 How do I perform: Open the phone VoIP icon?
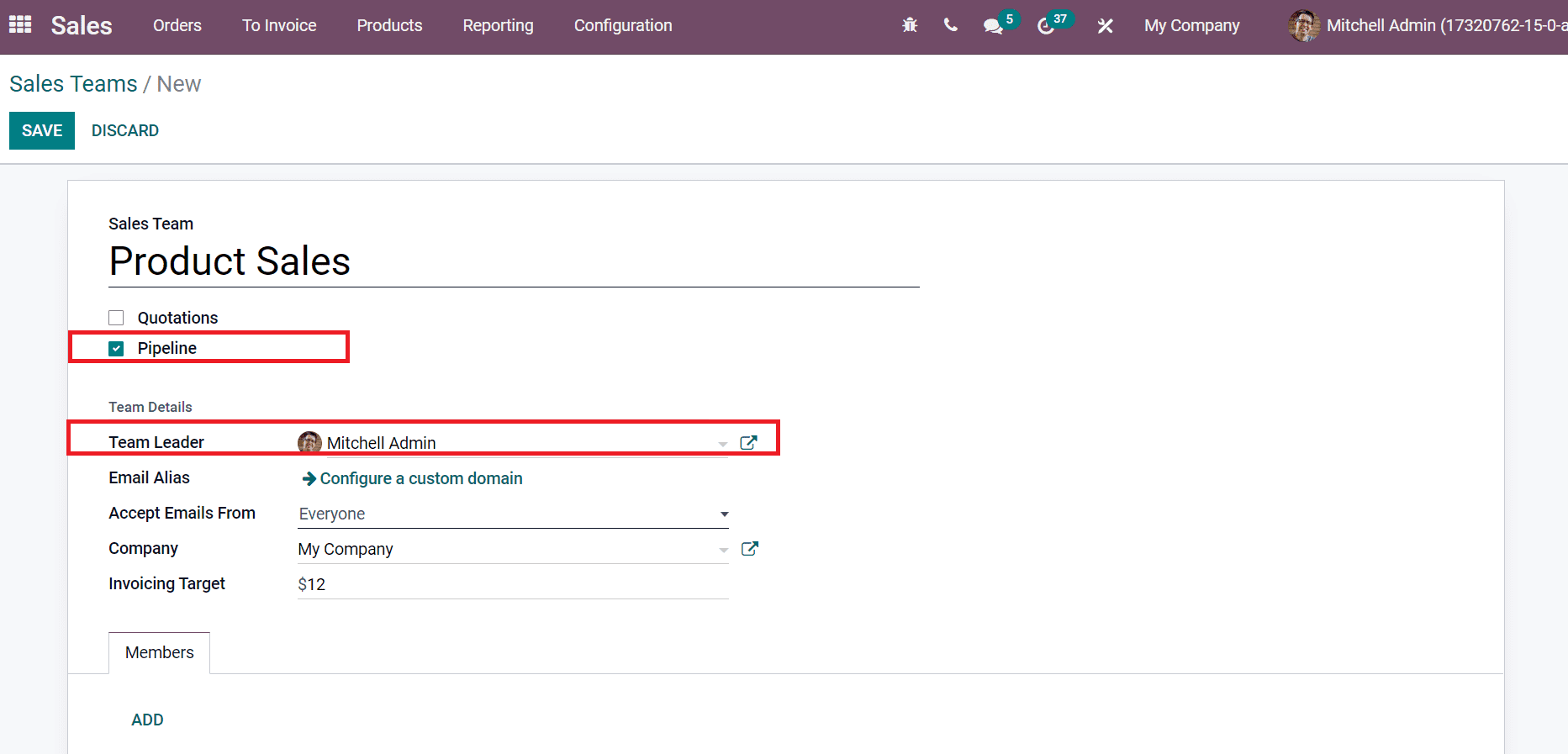pyautogui.click(x=951, y=25)
